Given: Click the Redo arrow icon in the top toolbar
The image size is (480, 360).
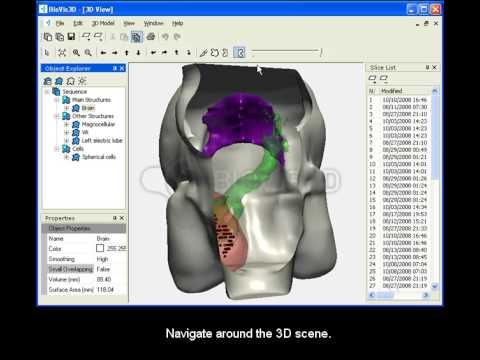Looking at the screenshot, I should click(x=177, y=37).
